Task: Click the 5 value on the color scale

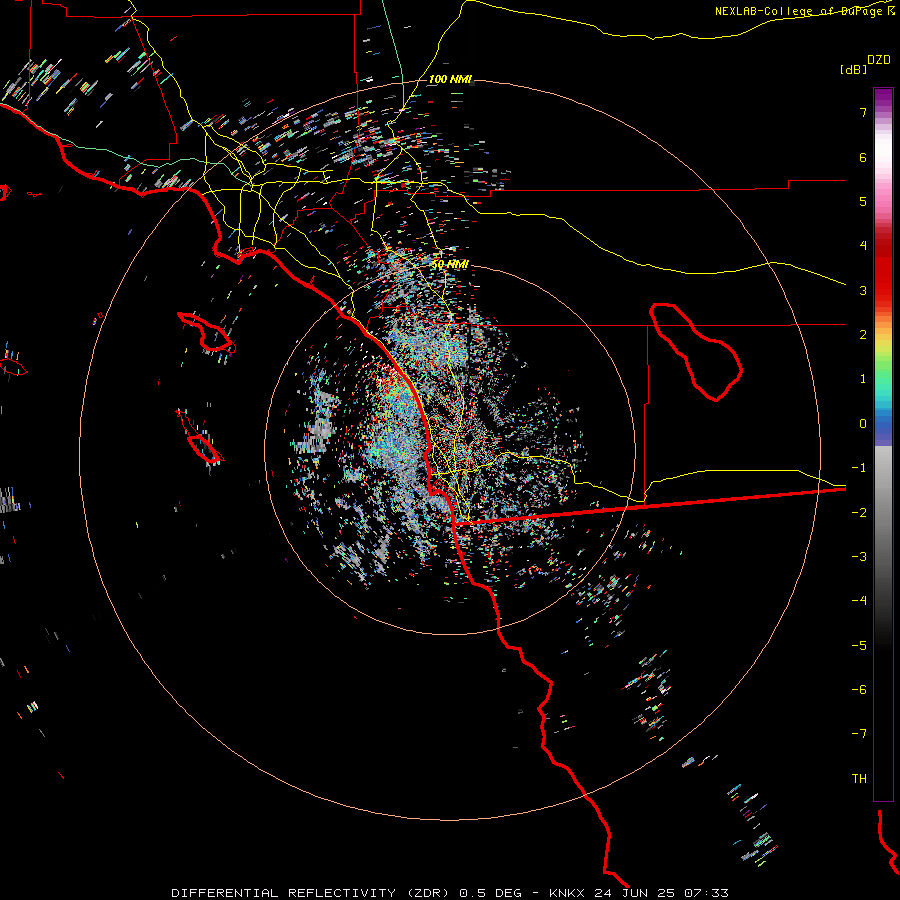Action: click(863, 201)
